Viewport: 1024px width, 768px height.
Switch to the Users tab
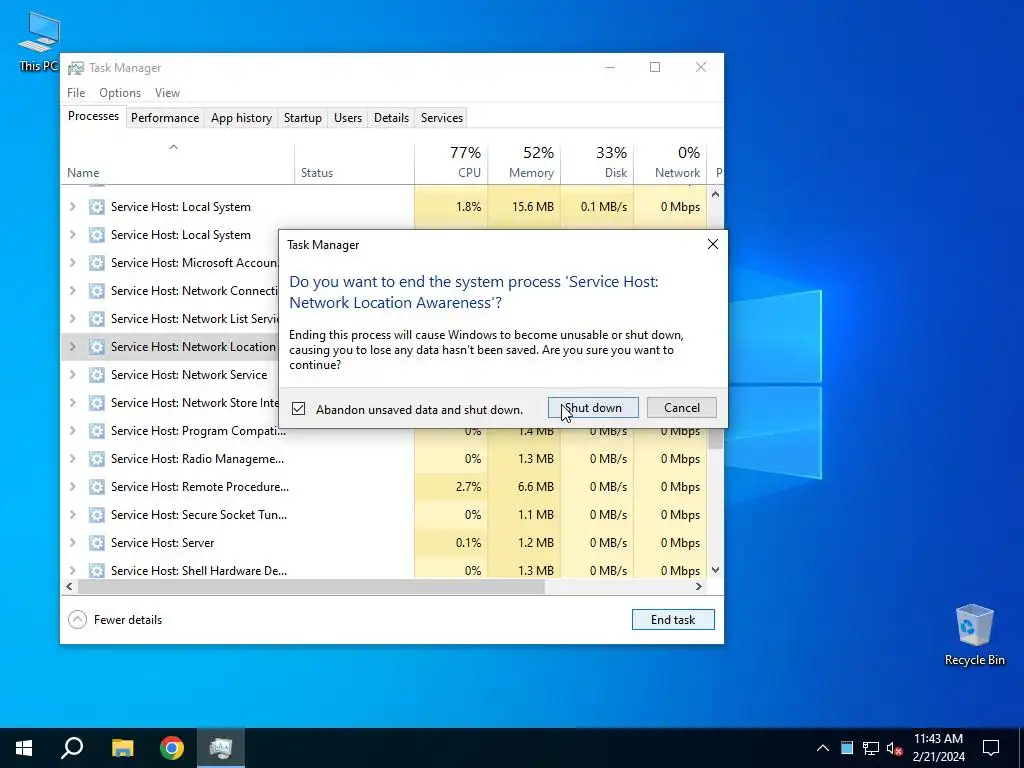(347, 118)
